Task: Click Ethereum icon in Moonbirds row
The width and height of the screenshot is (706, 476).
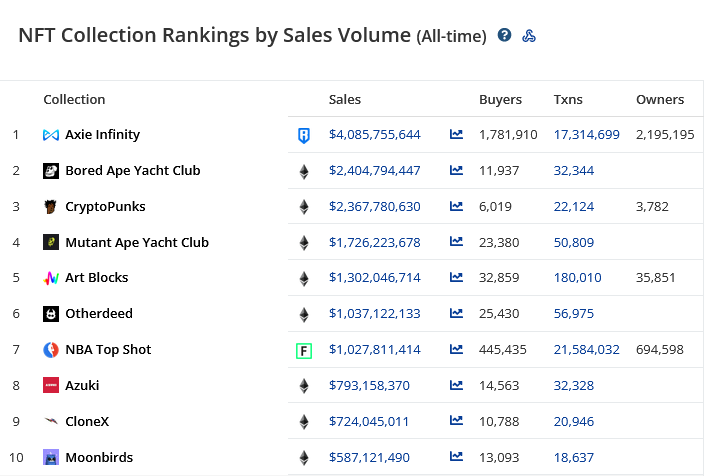Action: pos(304,458)
